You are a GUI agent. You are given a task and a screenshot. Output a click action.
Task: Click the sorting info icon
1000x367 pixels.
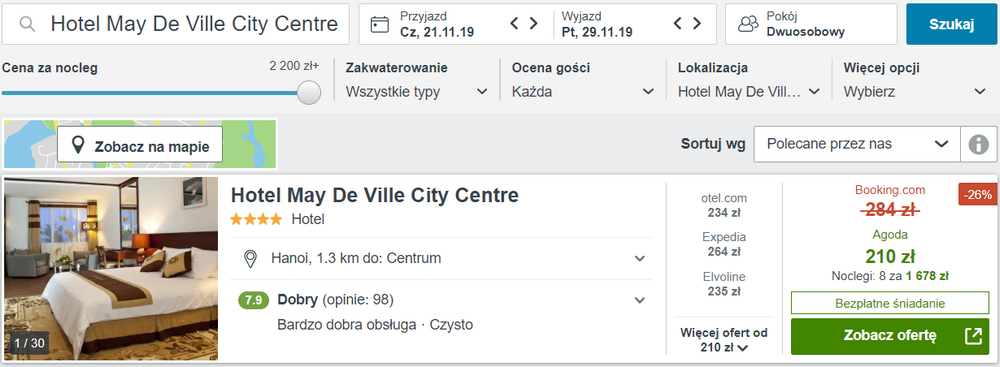click(x=978, y=144)
